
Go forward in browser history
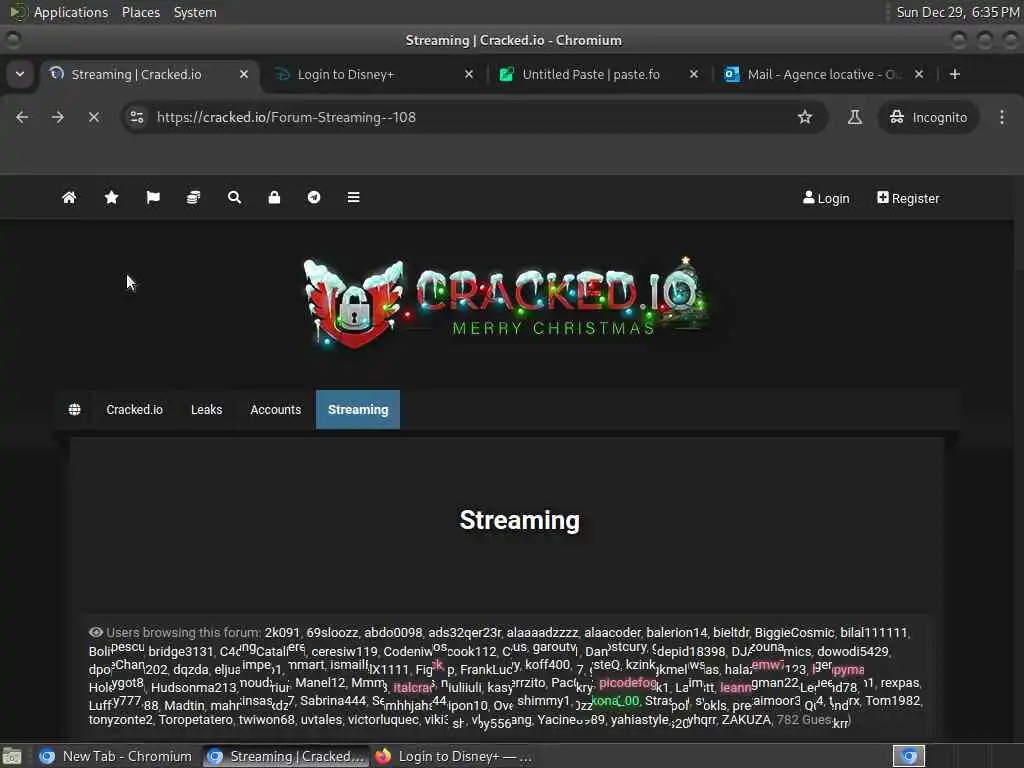(58, 117)
